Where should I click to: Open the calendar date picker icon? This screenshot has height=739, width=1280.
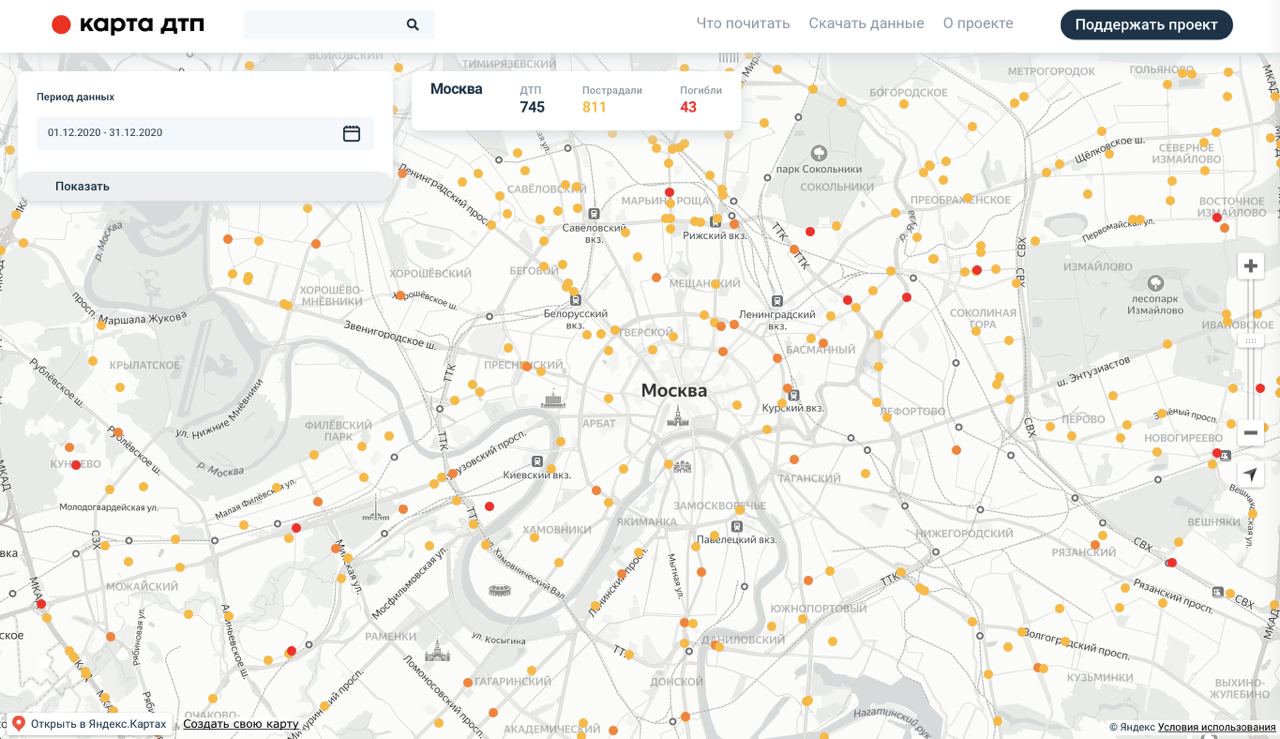coord(352,133)
